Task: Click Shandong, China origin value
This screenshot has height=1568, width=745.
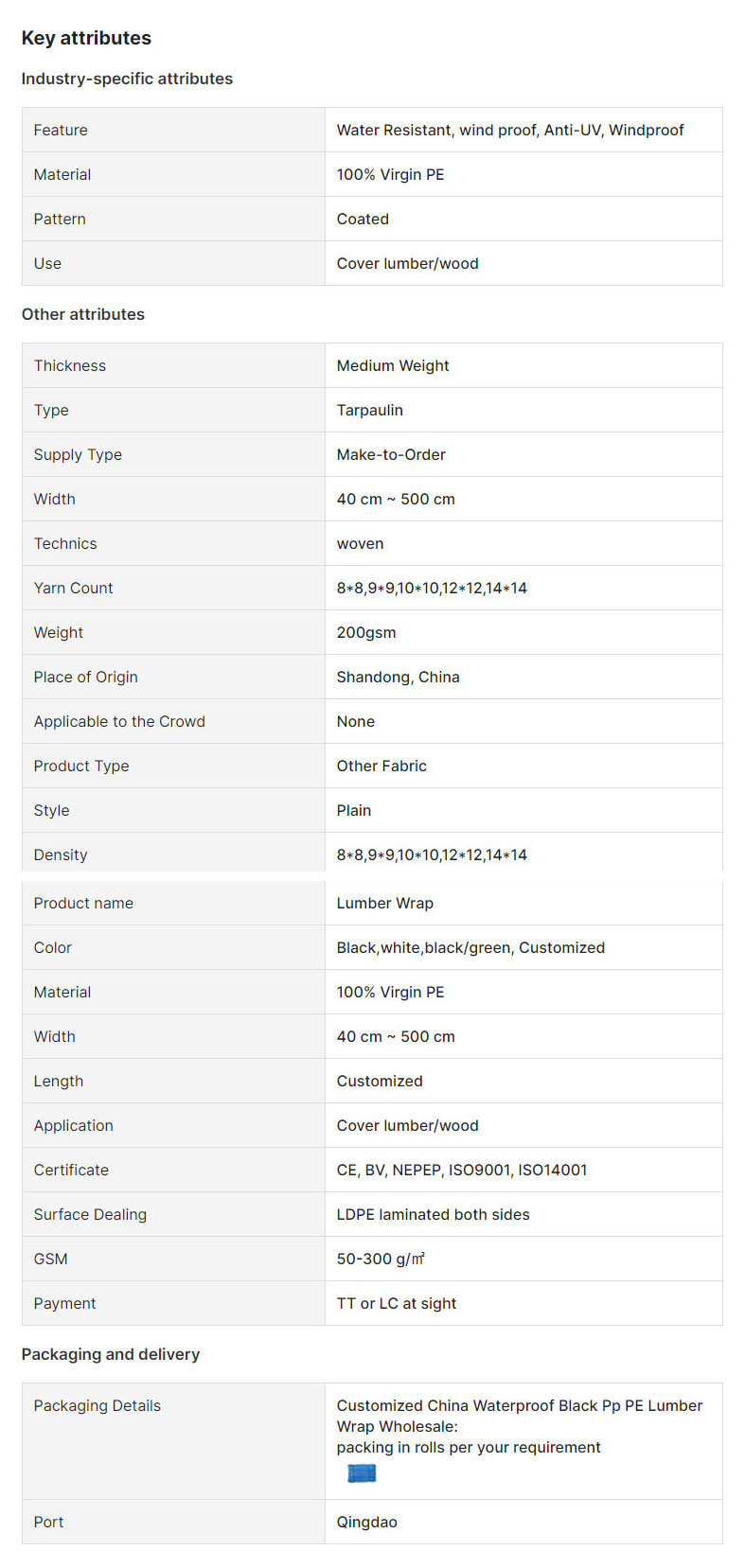Action: [x=398, y=677]
